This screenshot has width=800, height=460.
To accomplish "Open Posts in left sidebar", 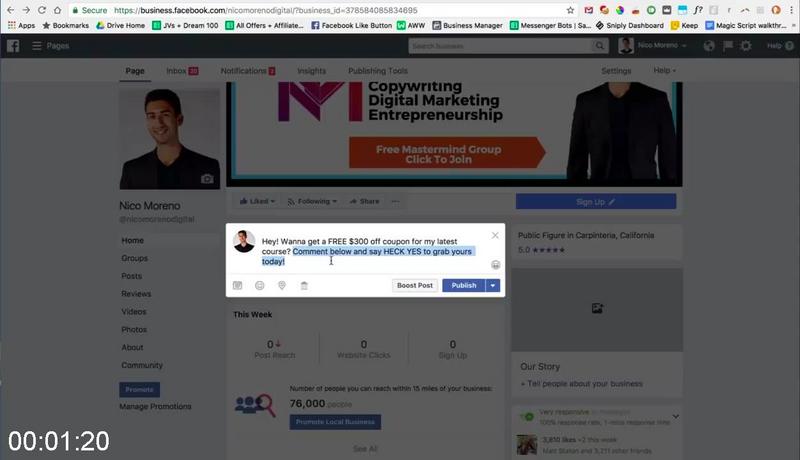I will pyautogui.click(x=132, y=276).
